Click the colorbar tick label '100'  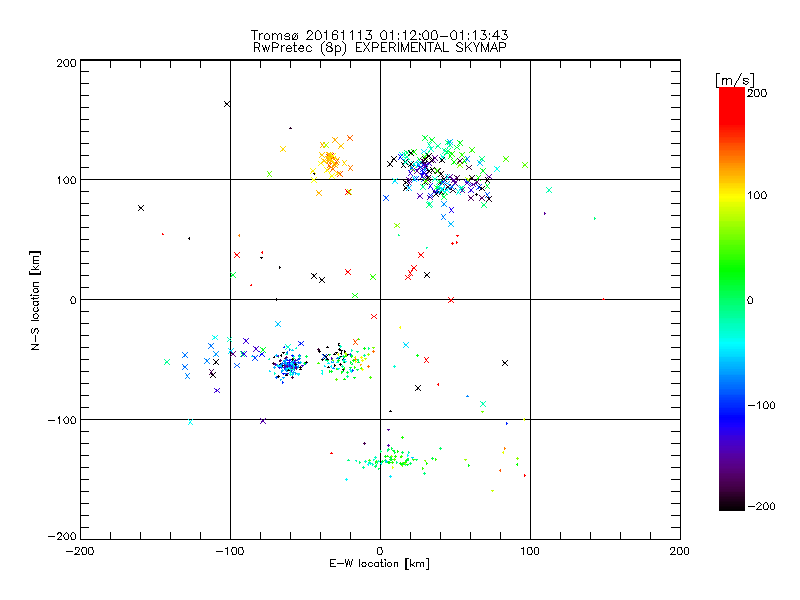(757, 195)
